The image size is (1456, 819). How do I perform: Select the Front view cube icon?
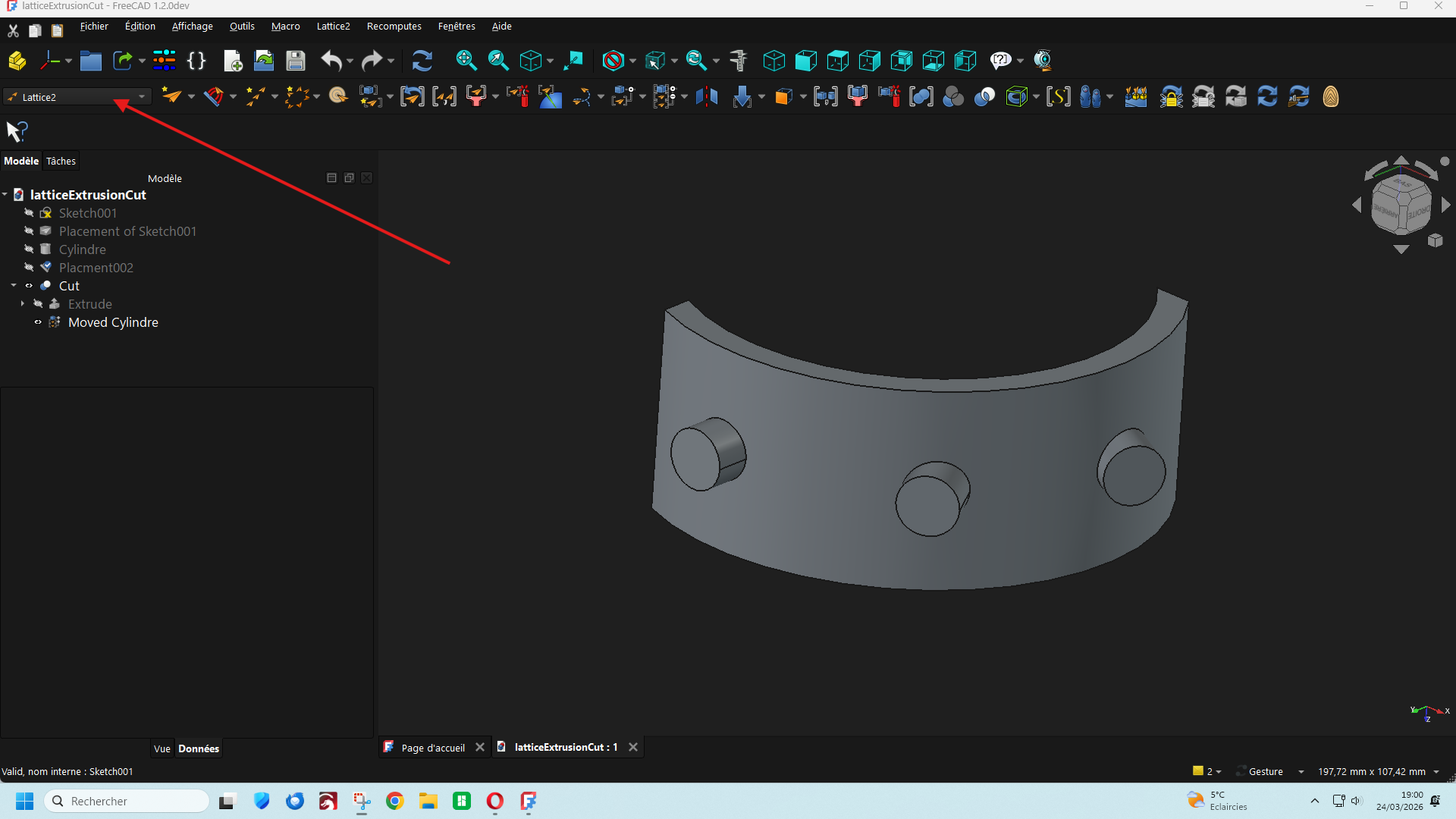805,61
